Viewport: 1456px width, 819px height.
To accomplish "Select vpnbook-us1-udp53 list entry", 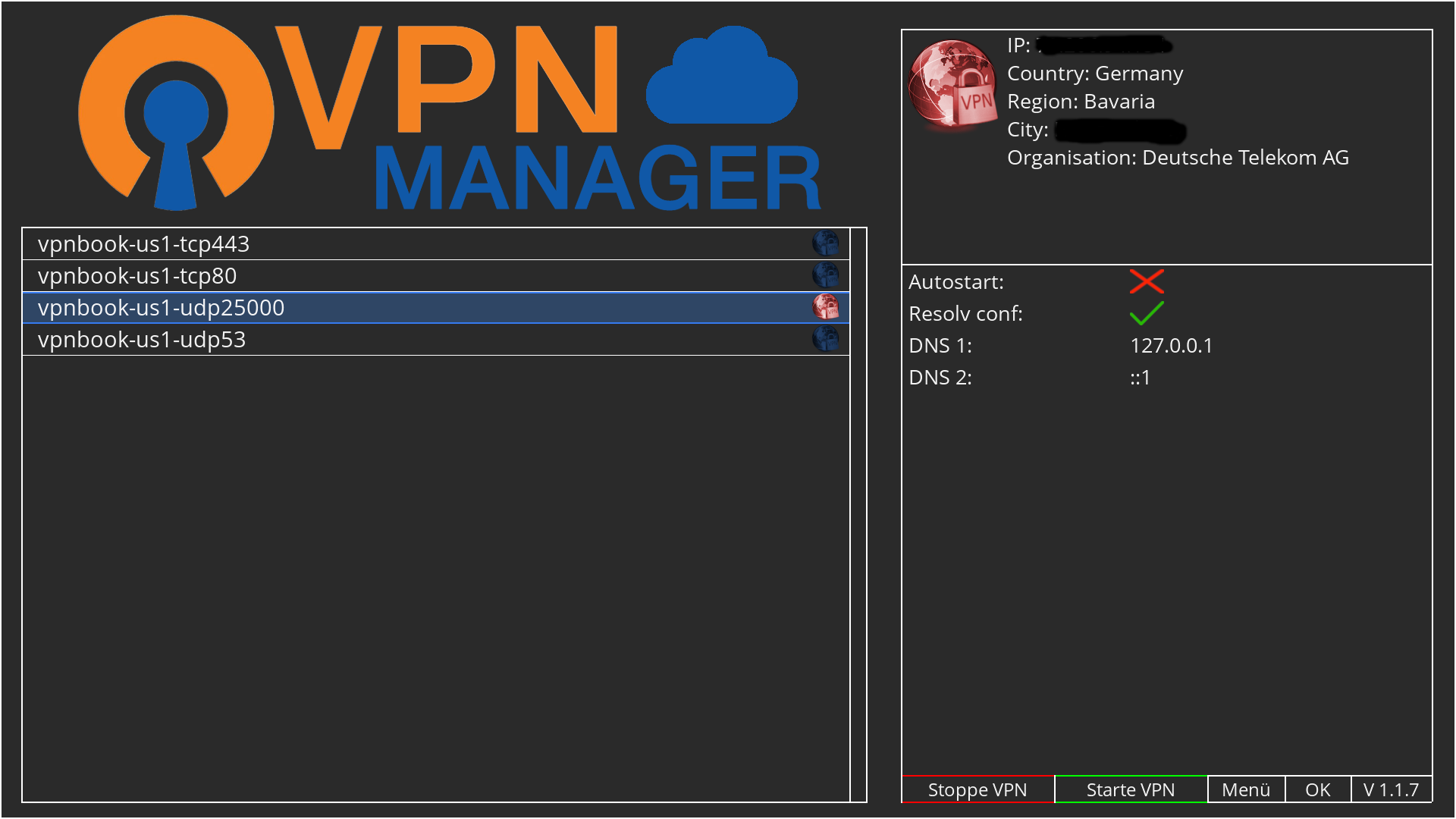I will tap(142, 340).
